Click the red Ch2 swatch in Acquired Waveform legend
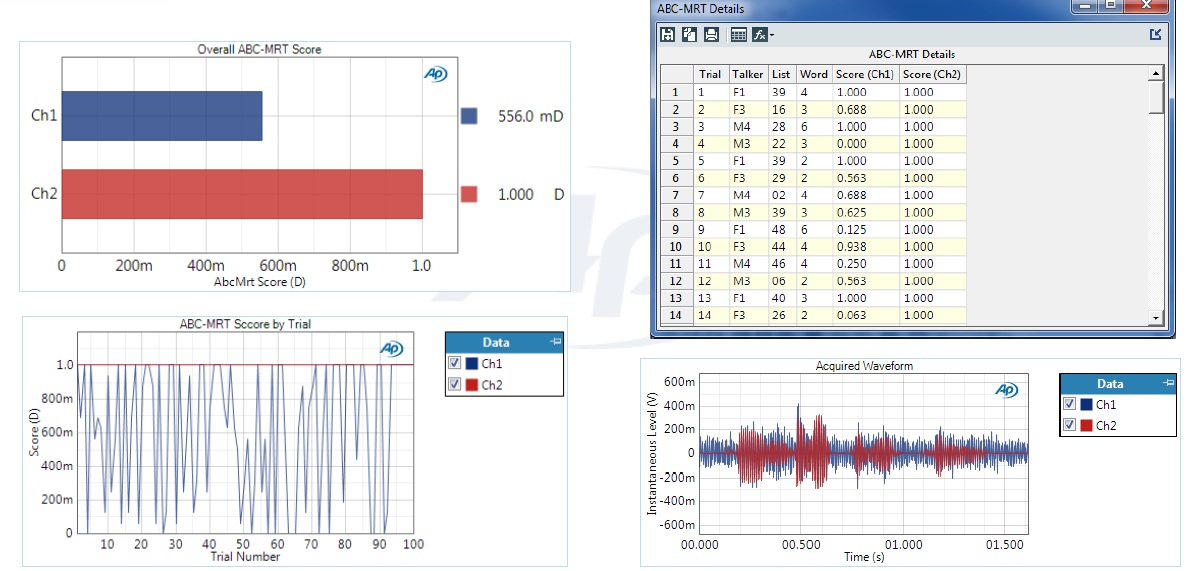Viewport: 1187px width, 571px height. click(1087, 425)
